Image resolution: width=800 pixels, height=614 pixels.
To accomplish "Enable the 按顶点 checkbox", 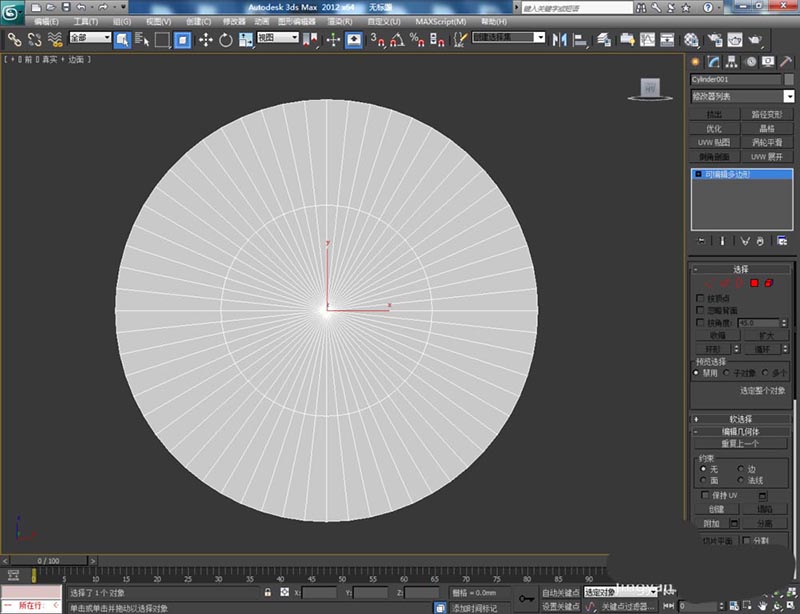I will 700,298.
